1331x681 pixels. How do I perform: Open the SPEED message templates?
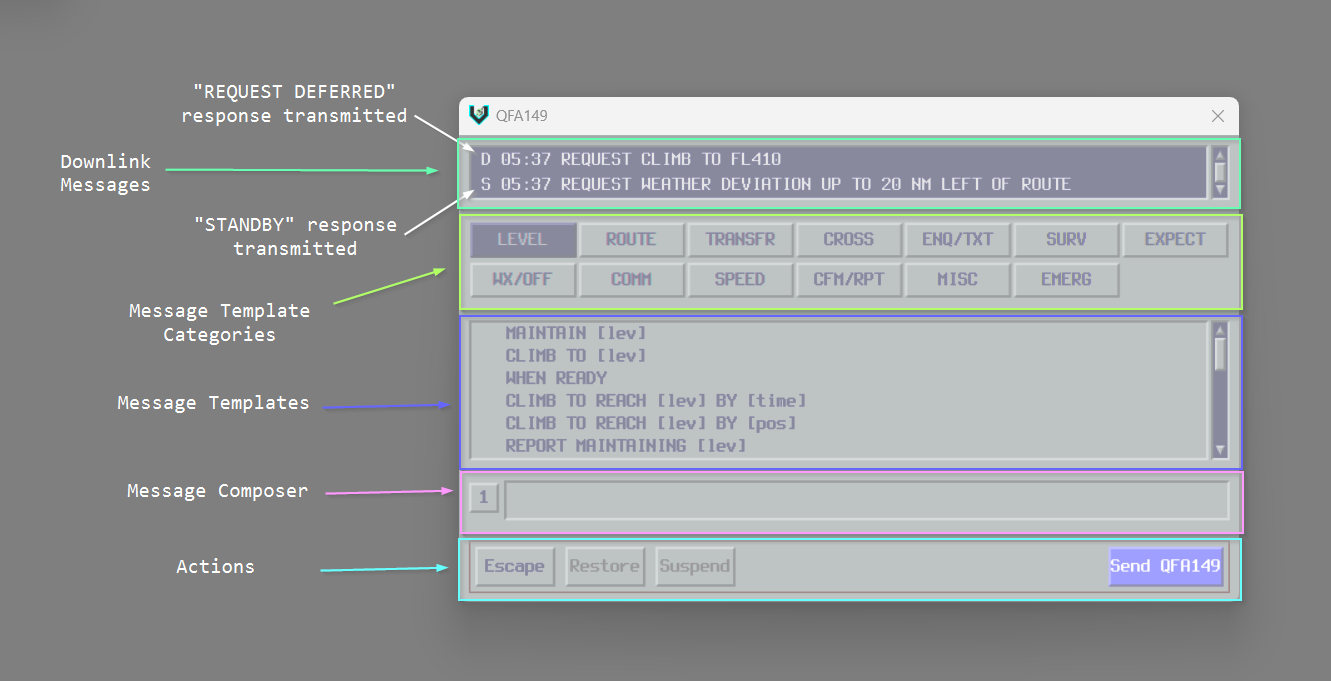click(x=740, y=279)
